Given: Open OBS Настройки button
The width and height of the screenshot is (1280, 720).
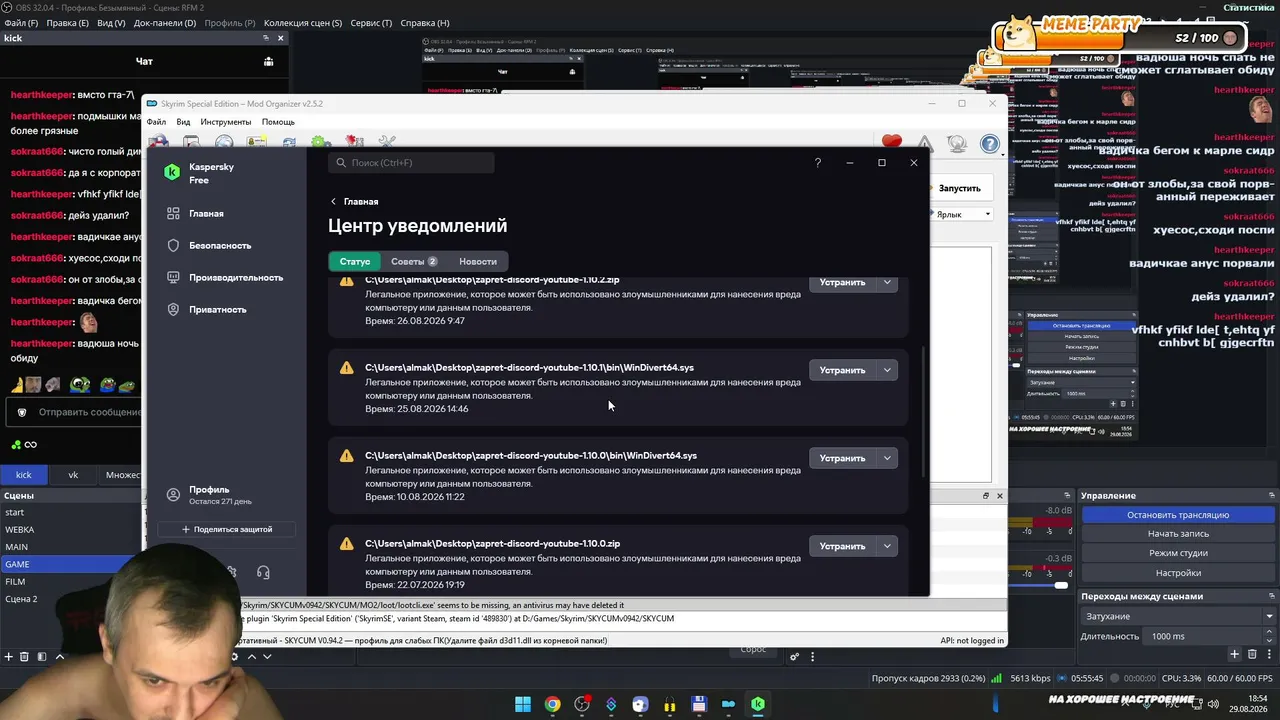Looking at the screenshot, I should [1178, 573].
